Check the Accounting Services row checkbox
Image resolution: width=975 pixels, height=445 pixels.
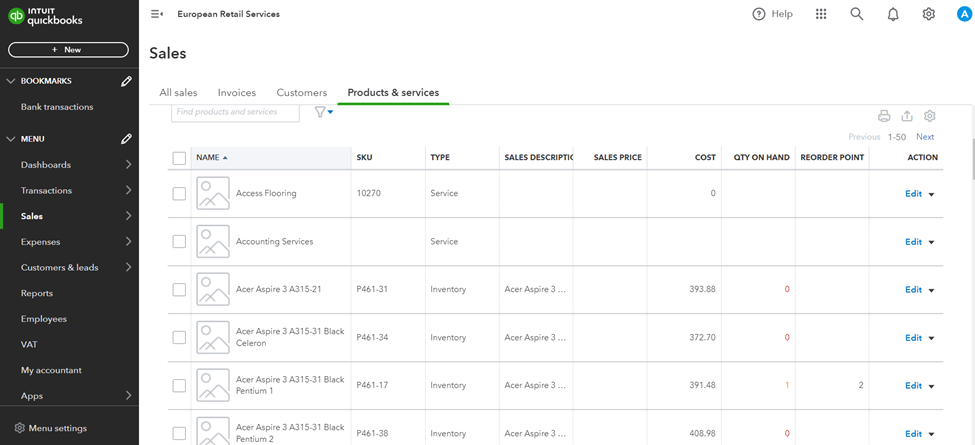(179, 242)
